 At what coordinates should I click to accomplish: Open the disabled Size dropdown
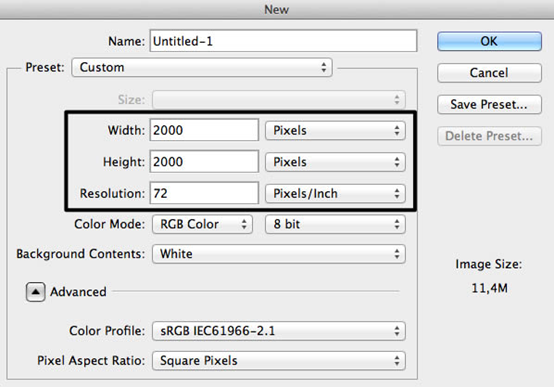tap(279, 99)
